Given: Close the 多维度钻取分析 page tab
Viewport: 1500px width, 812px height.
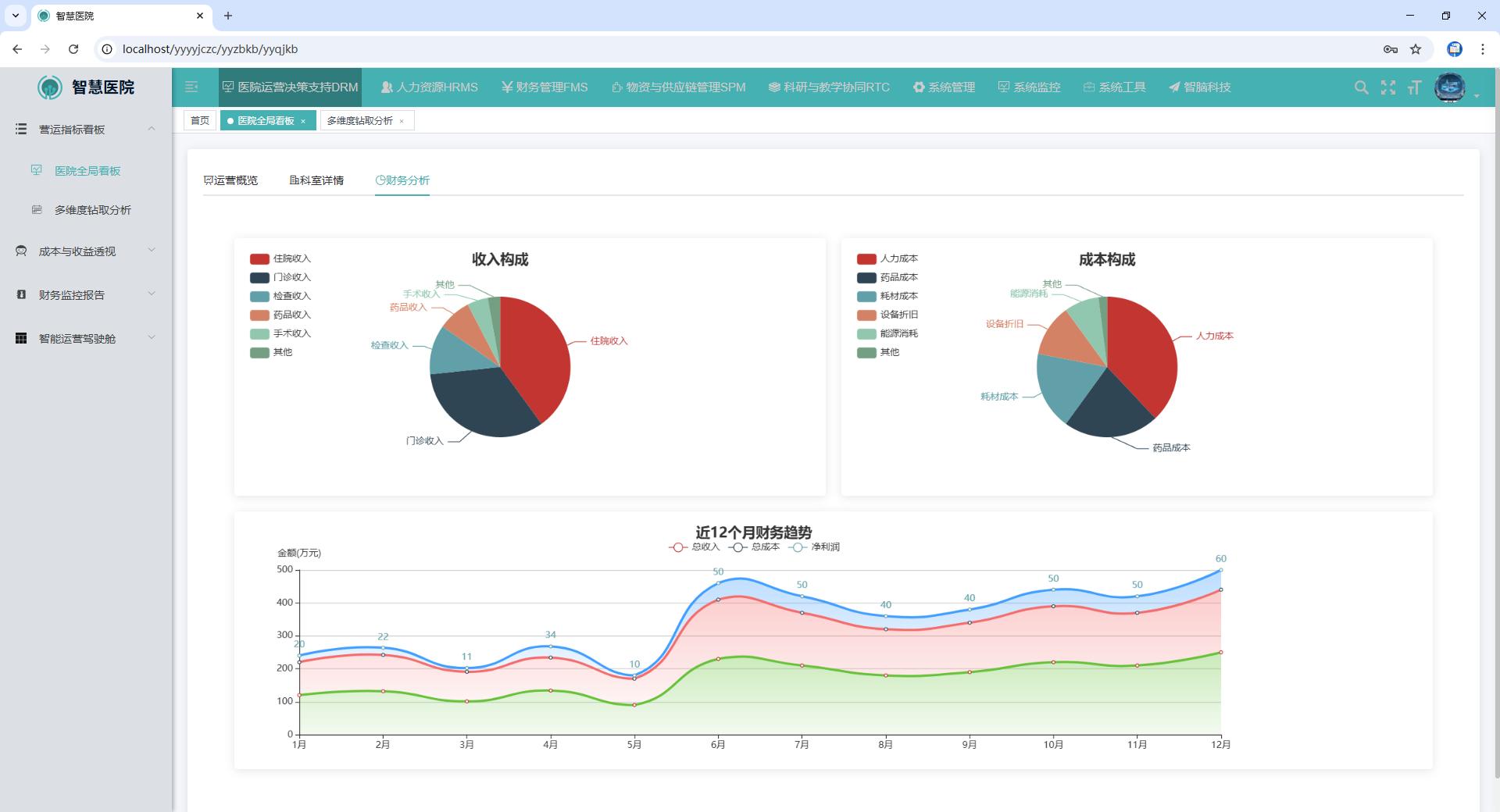Looking at the screenshot, I should tap(402, 121).
